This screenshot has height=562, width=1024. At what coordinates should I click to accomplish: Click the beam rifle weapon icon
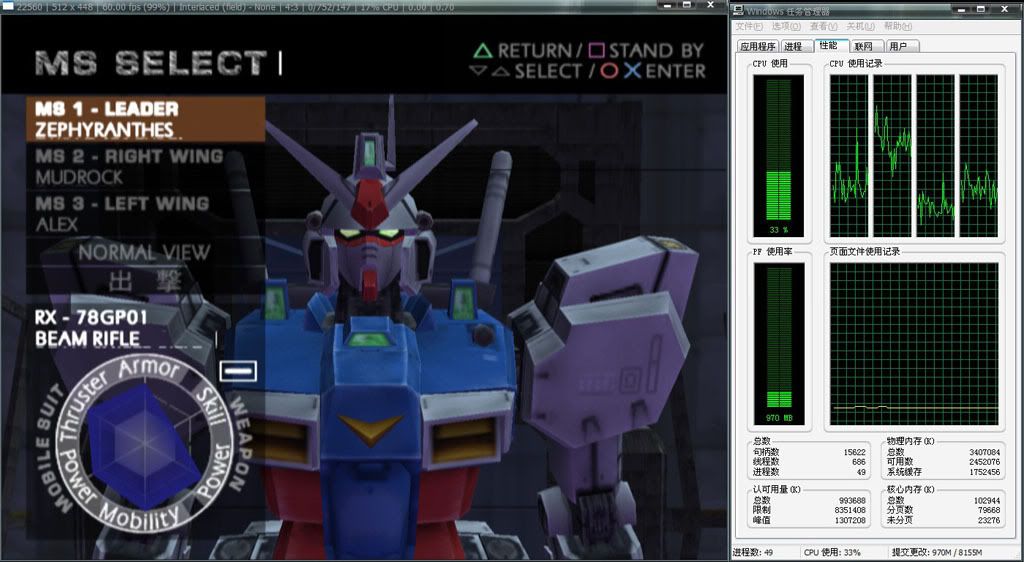(238, 371)
